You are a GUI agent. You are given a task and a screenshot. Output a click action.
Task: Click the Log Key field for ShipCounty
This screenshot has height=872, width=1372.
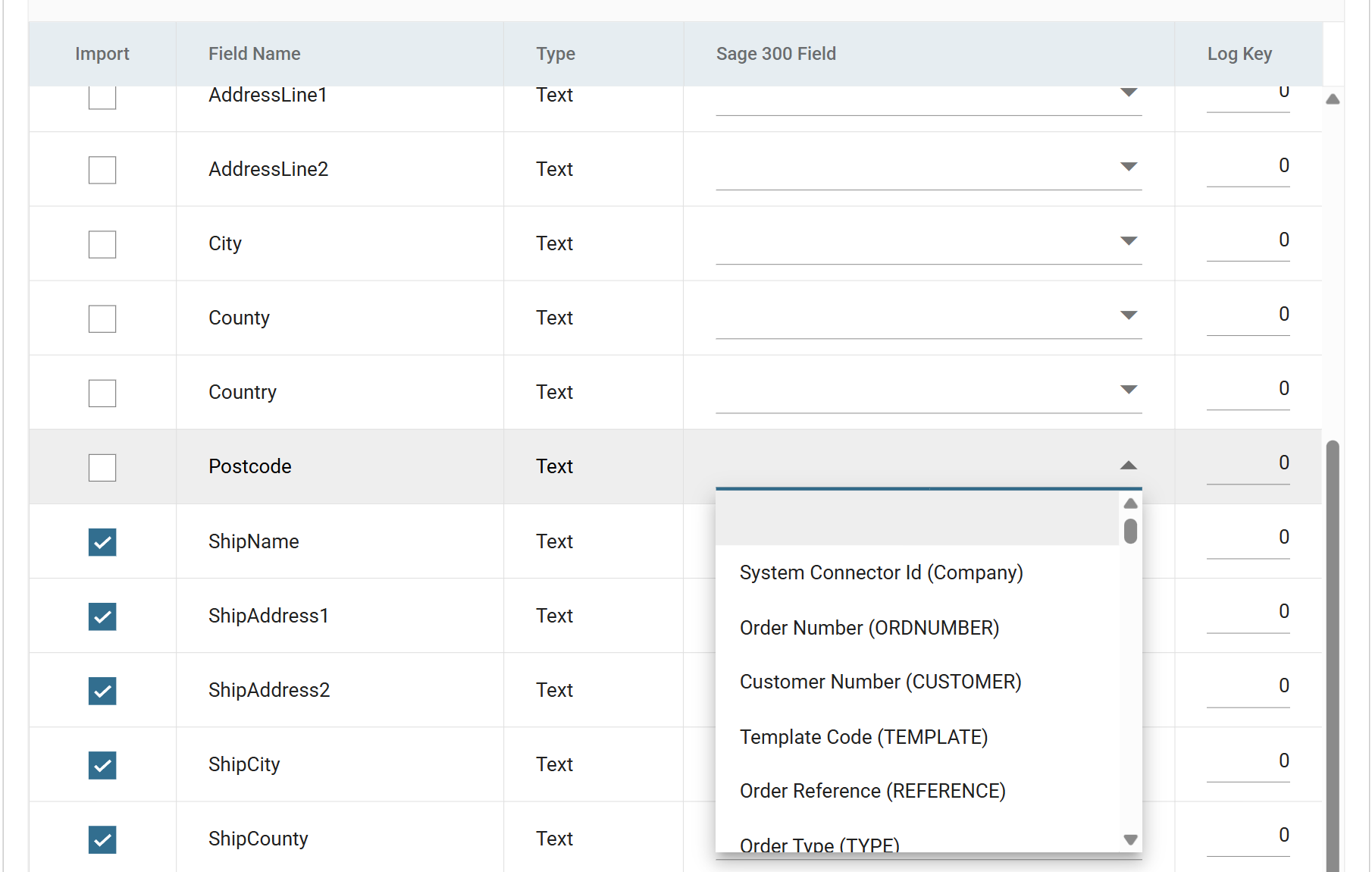pyautogui.click(x=1248, y=836)
